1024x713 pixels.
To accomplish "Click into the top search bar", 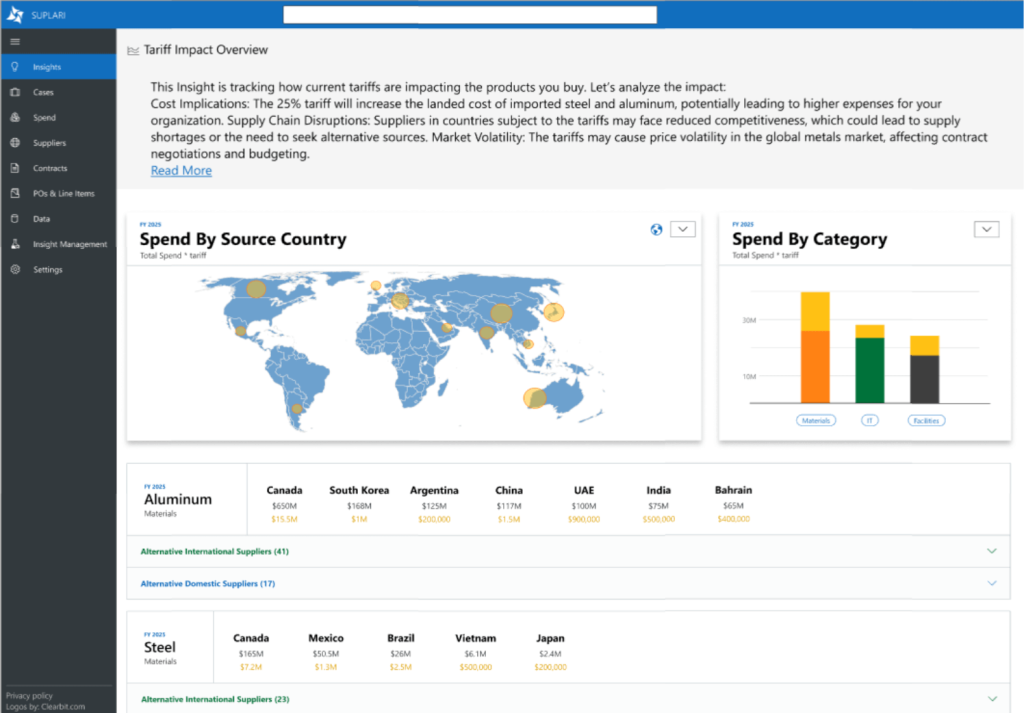I will coord(470,14).
